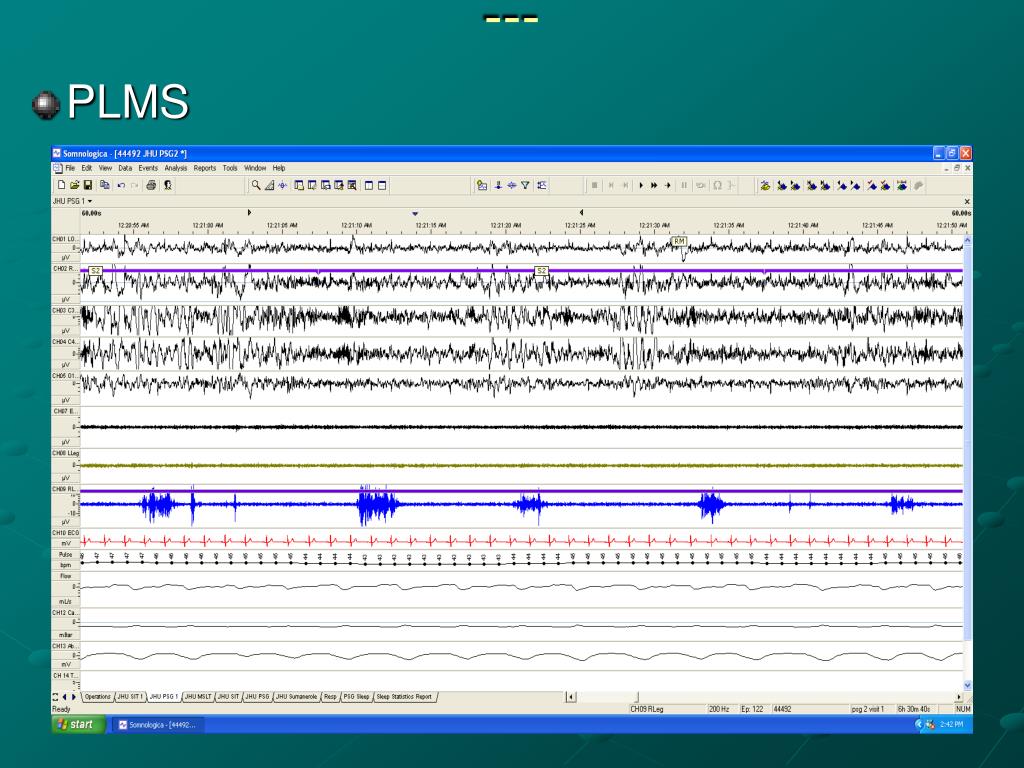Image resolution: width=1024 pixels, height=768 pixels.
Task: Play the recording forward
Action: pos(641,185)
